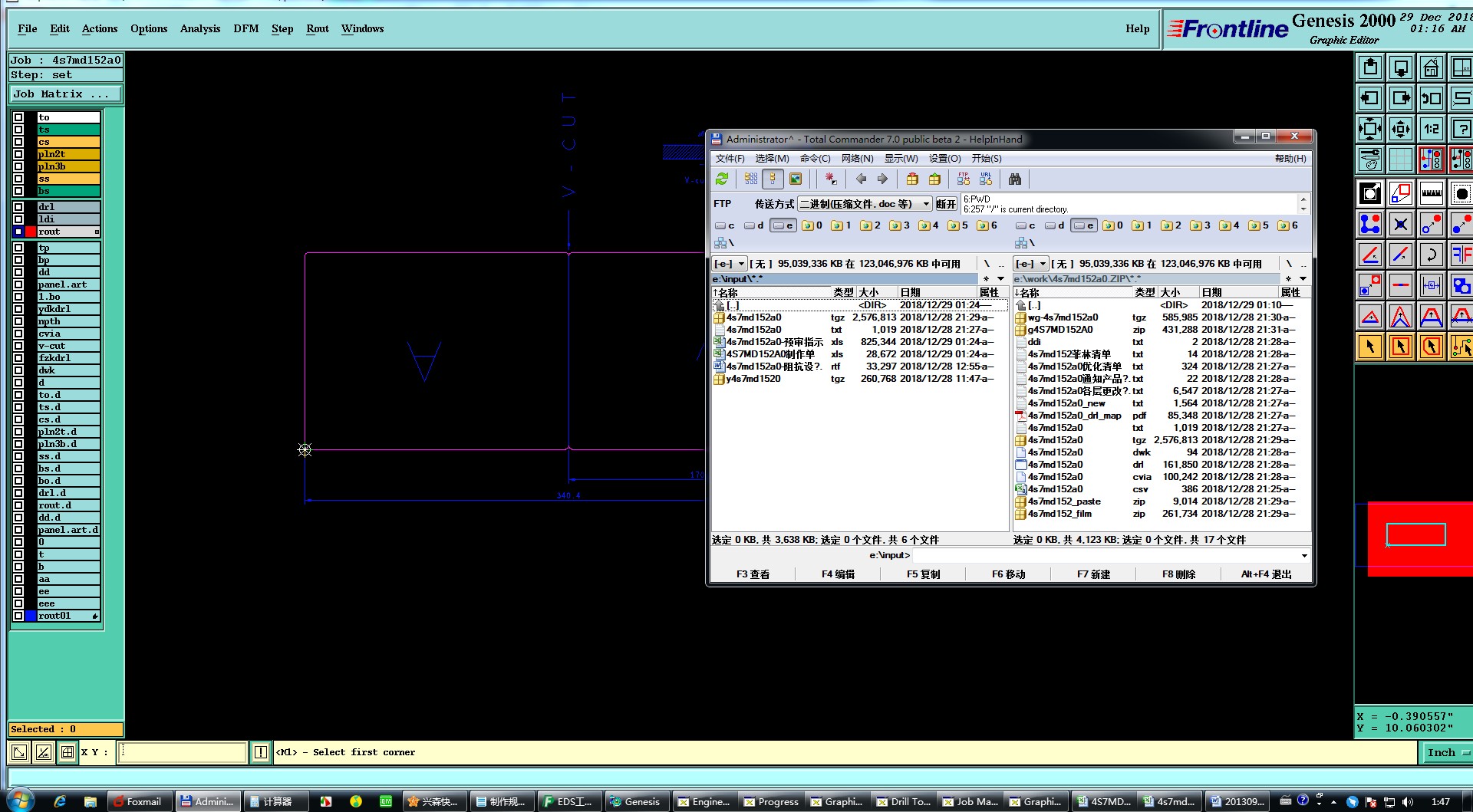
Task: Click the Home view icon
Action: [x=1431, y=68]
